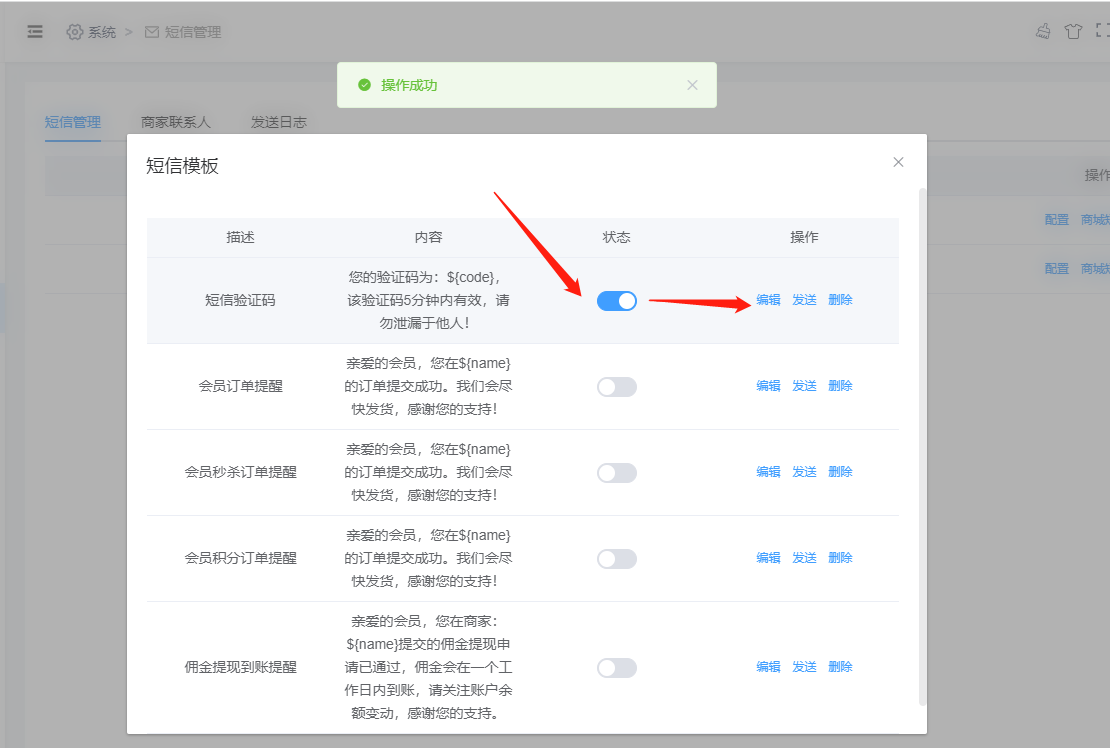Collapse the sidebar with the hamburger icon
The image size is (1110, 748).
click(x=35, y=32)
